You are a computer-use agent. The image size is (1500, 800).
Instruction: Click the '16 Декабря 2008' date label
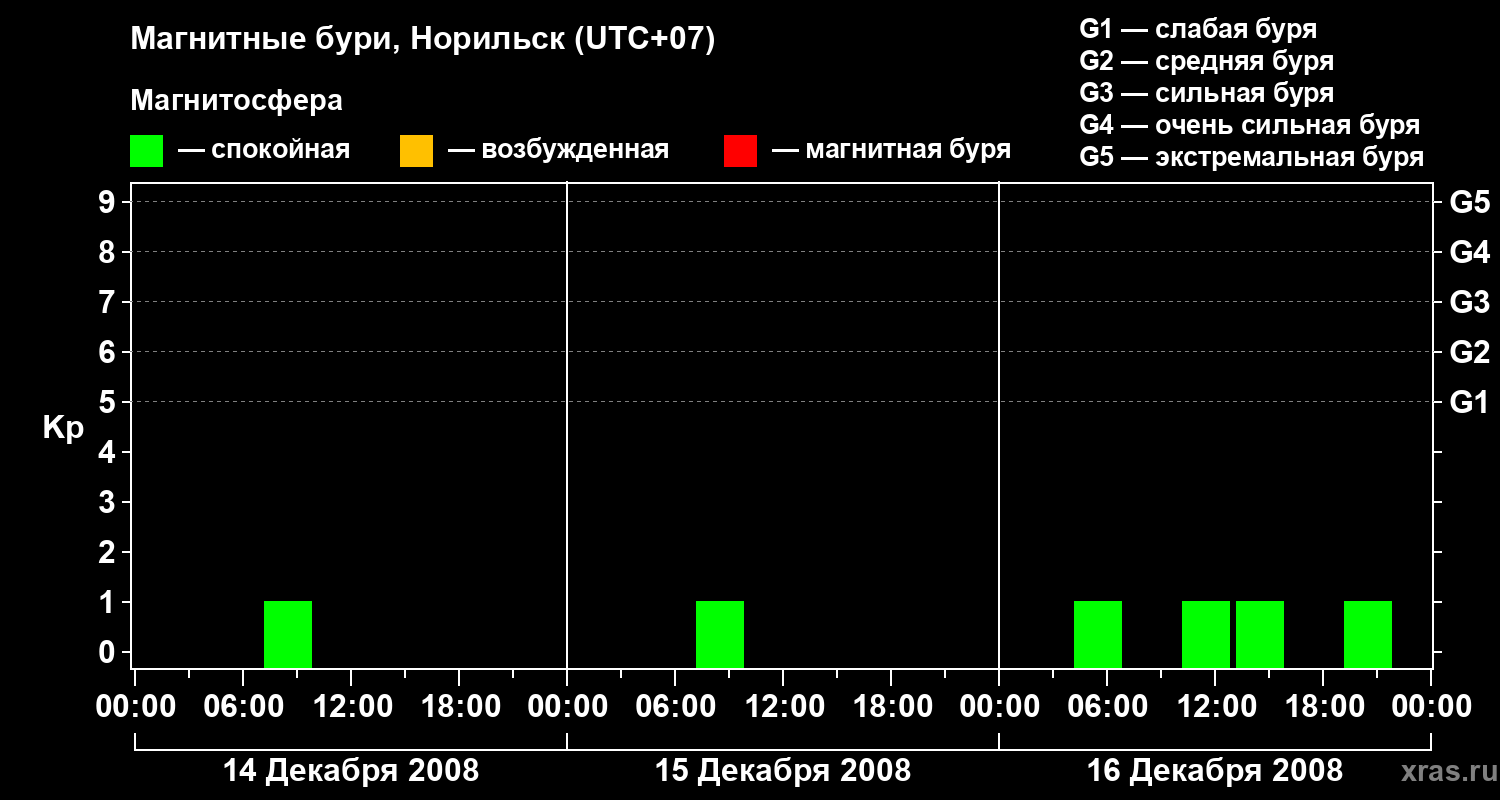[1215, 771]
